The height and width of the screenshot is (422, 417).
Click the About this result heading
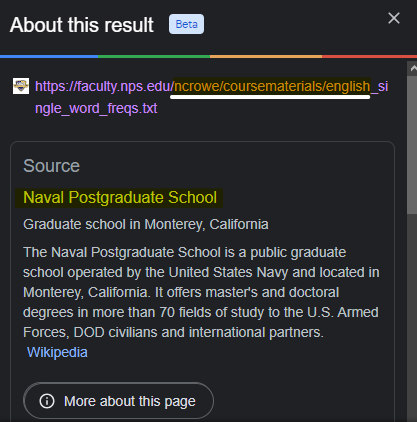tap(82, 25)
